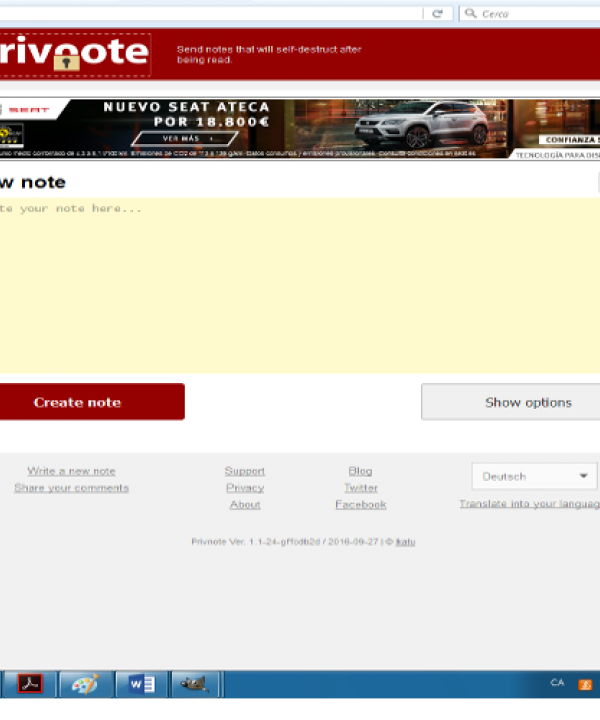Click the Privnote logo
This screenshot has height=720, width=600.
point(75,54)
